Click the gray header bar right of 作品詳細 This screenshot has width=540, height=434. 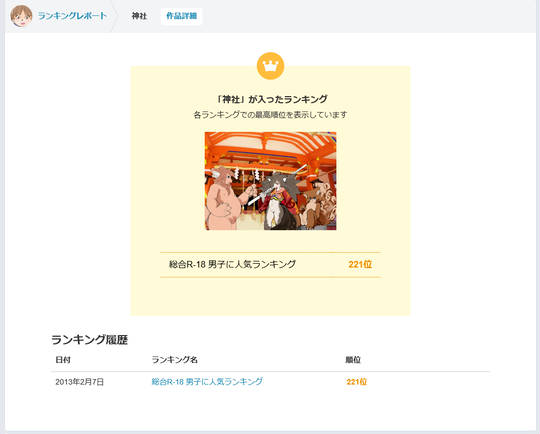368,16
